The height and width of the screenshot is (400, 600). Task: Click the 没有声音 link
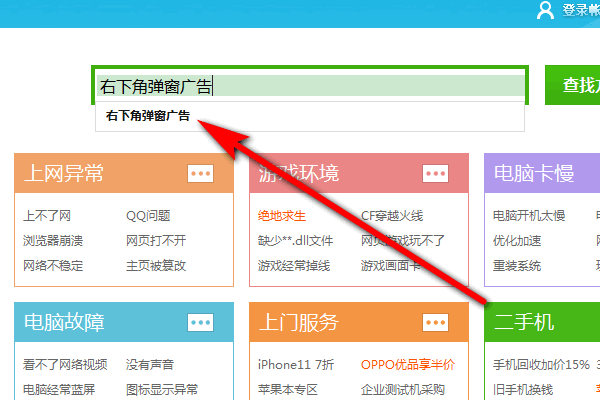(150, 364)
